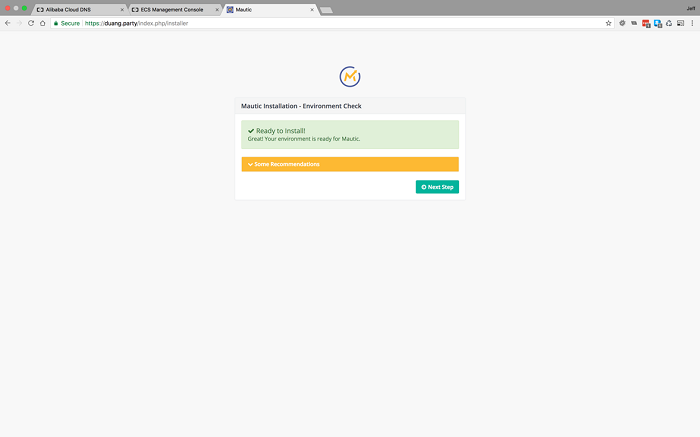Go forward in browser history
Viewport: 700px width, 437px height.
point(19,23)
